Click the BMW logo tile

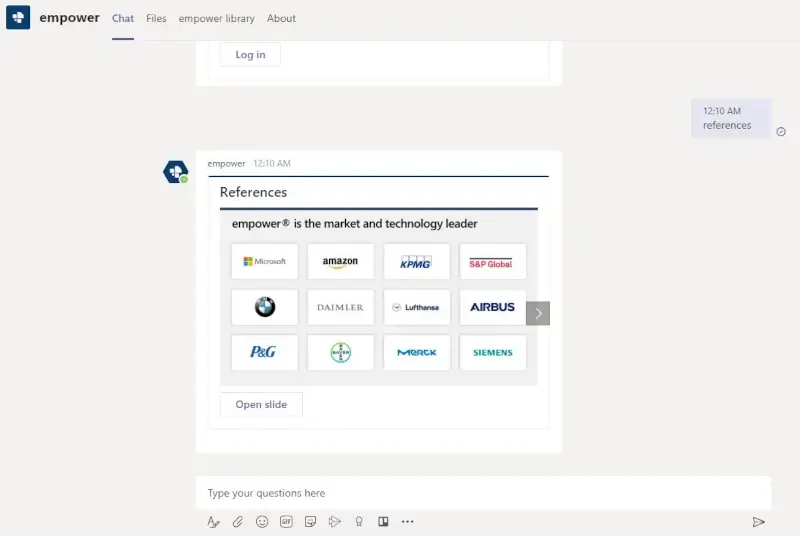(x=264, y=307)
